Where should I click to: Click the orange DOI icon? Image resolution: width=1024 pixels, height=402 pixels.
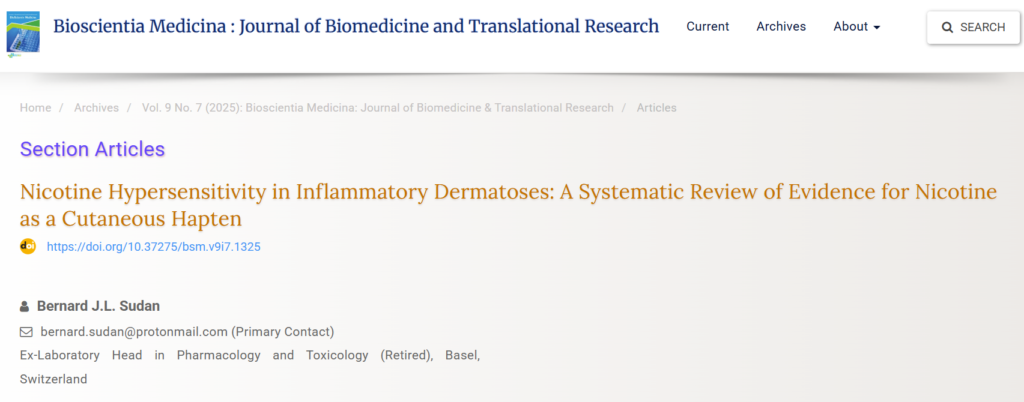pyautogui.click(x=28, y=246)
